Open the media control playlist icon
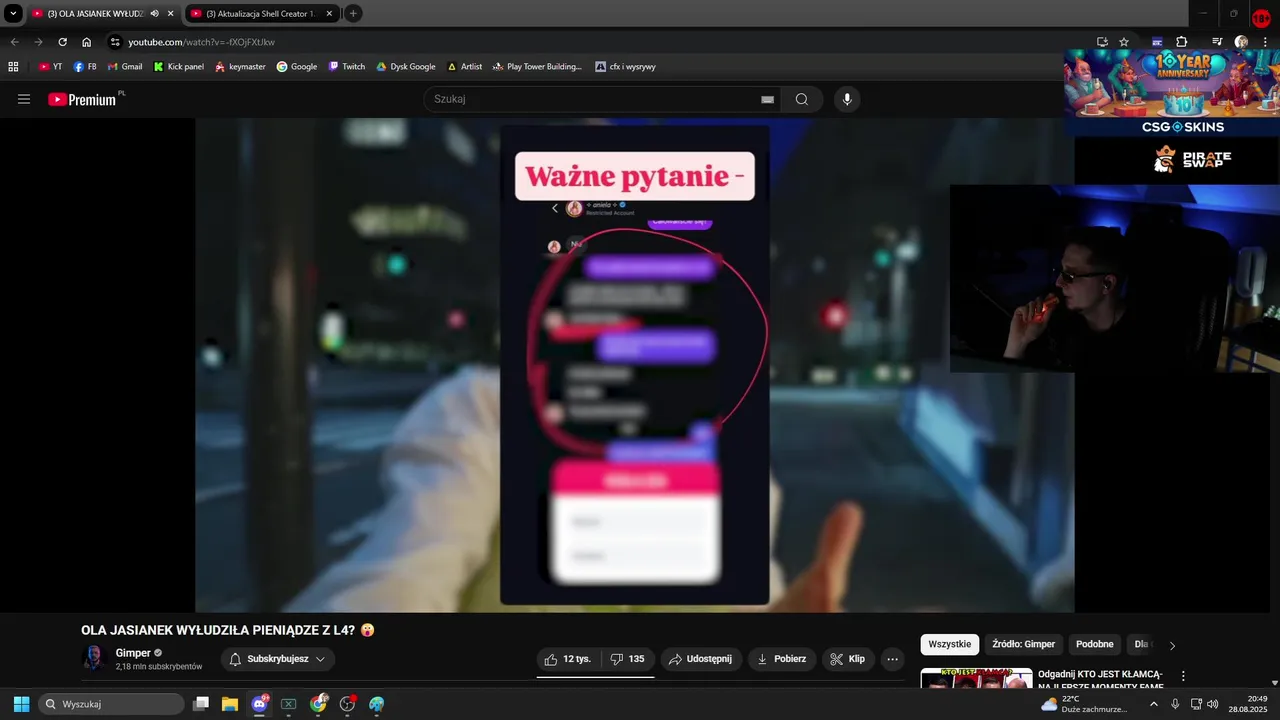Viewport: 1280px width, 720px height. pos(1217,42)
